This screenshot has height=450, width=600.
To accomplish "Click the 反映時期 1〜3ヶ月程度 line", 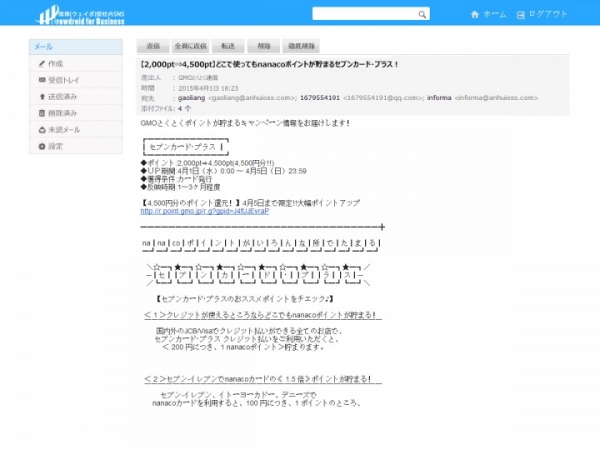I will tap(180, 187).
